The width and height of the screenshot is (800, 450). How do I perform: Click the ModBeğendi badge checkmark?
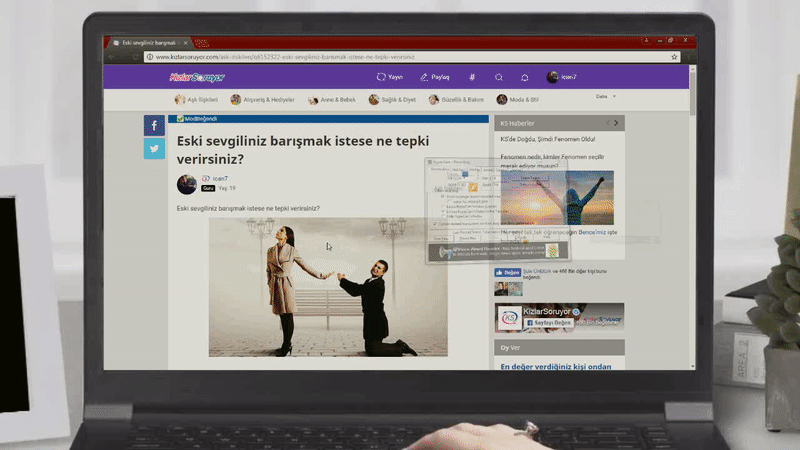[180, 119]
